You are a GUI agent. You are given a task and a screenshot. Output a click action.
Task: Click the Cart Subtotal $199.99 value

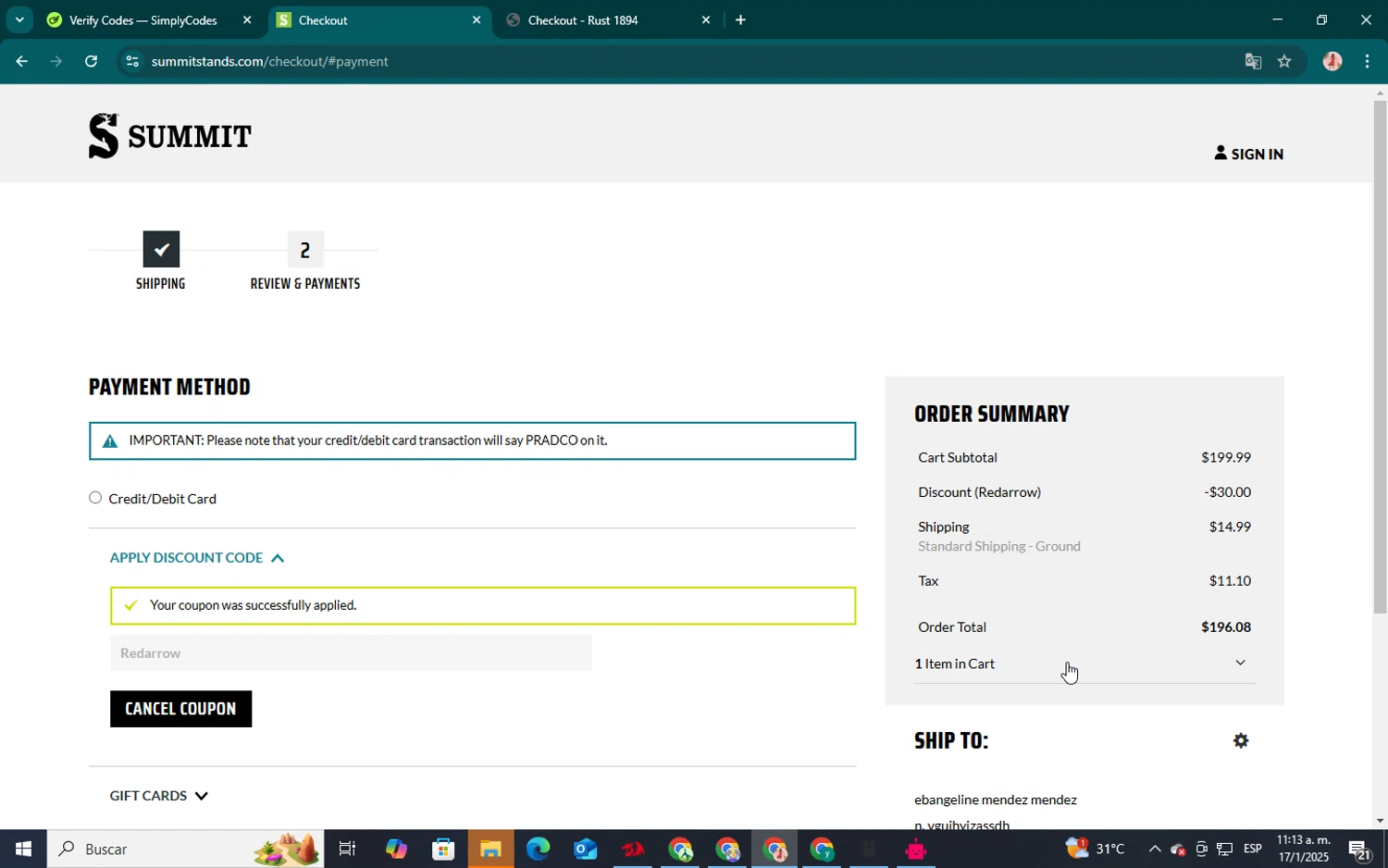point(1226,457)
